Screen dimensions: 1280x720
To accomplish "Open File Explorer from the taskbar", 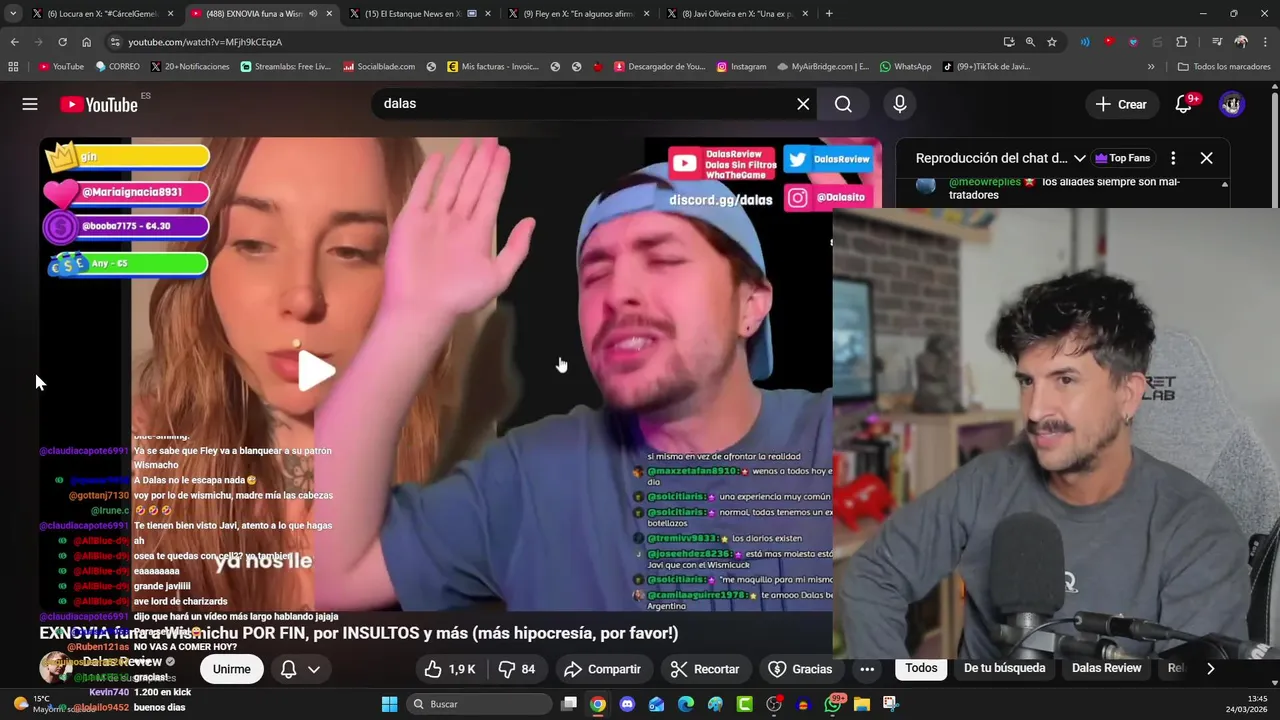I will [x=861, y=704].
